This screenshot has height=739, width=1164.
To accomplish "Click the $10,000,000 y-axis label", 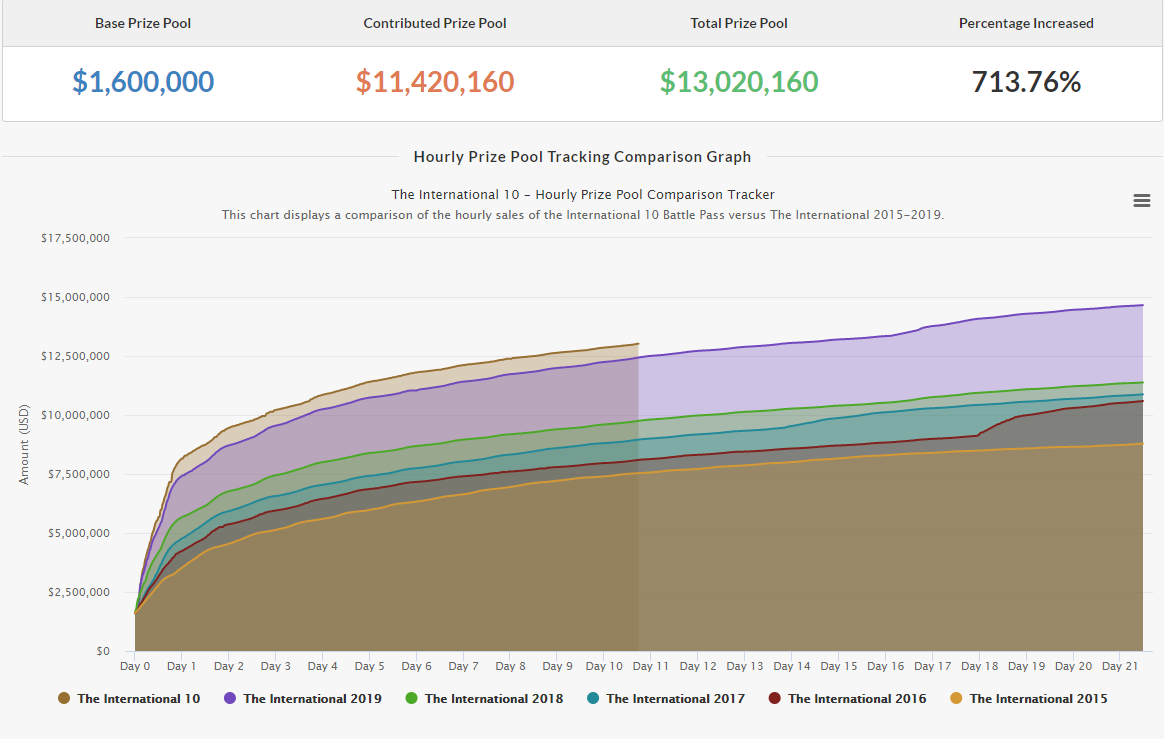I will point(75,415).
